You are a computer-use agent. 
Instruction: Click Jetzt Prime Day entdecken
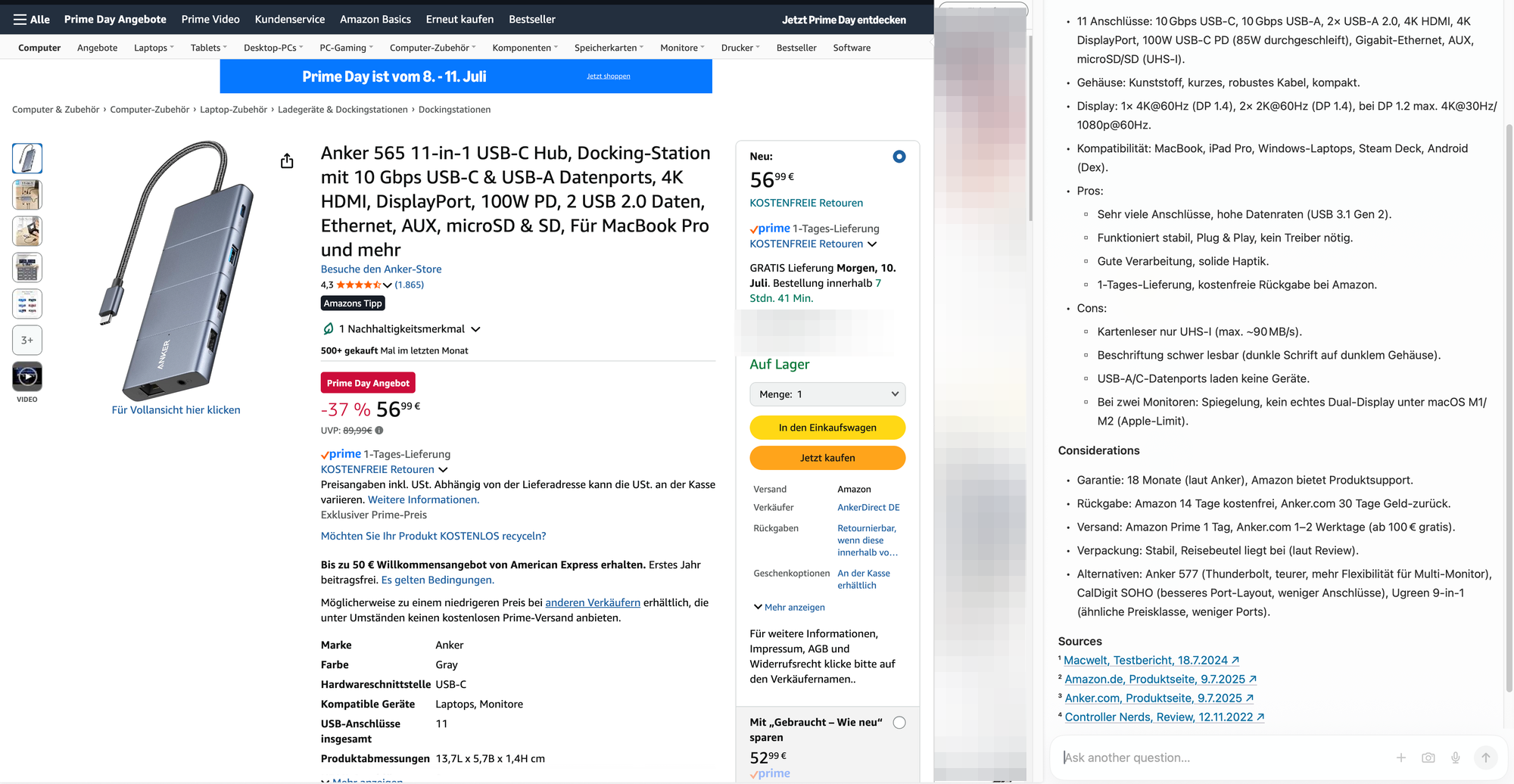pos(844,20)
